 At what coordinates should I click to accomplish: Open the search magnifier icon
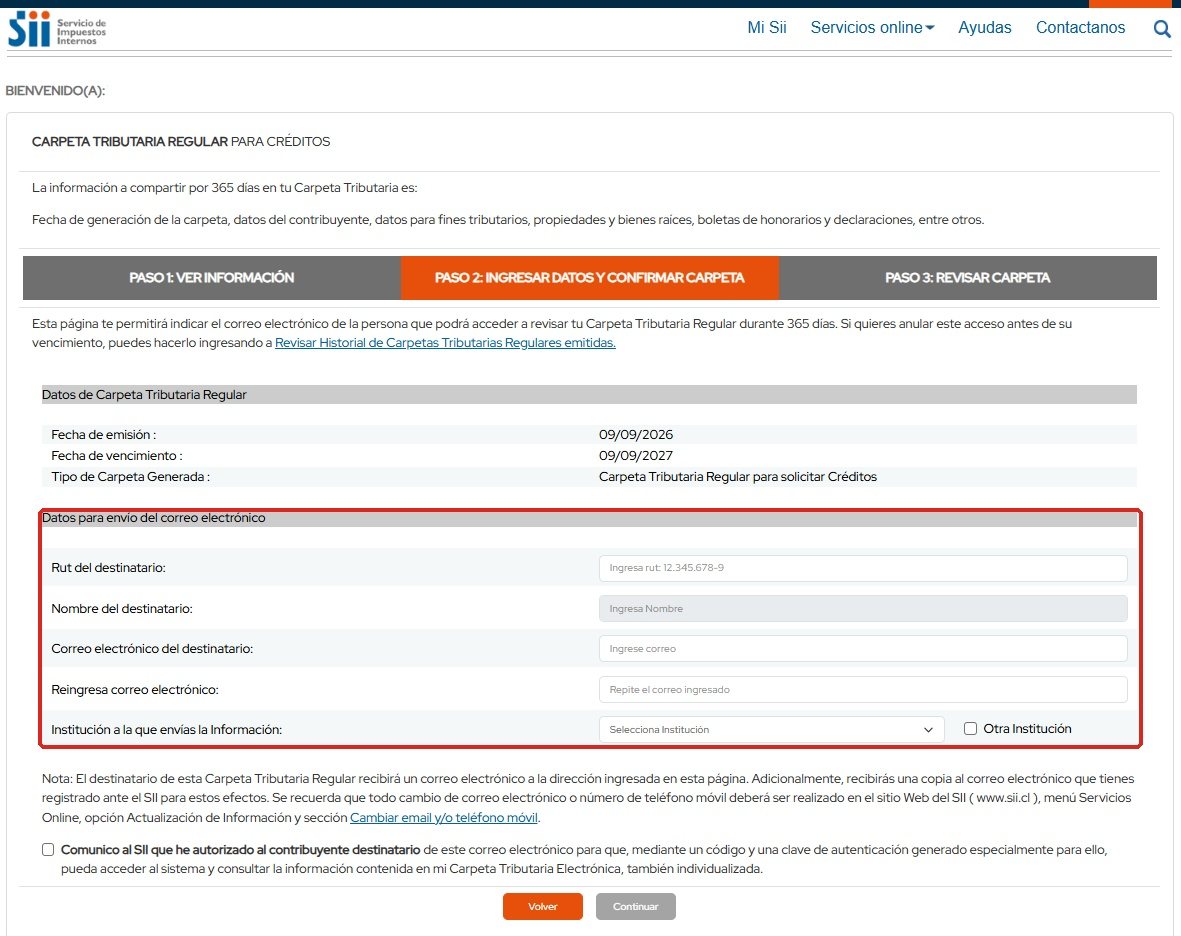point(1162,29)
